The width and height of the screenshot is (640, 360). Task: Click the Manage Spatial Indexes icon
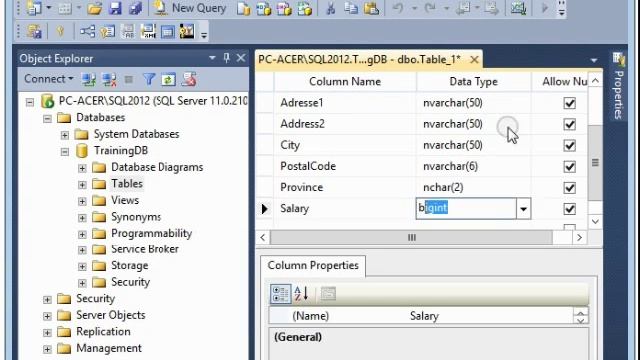click(x=187, y=31)
